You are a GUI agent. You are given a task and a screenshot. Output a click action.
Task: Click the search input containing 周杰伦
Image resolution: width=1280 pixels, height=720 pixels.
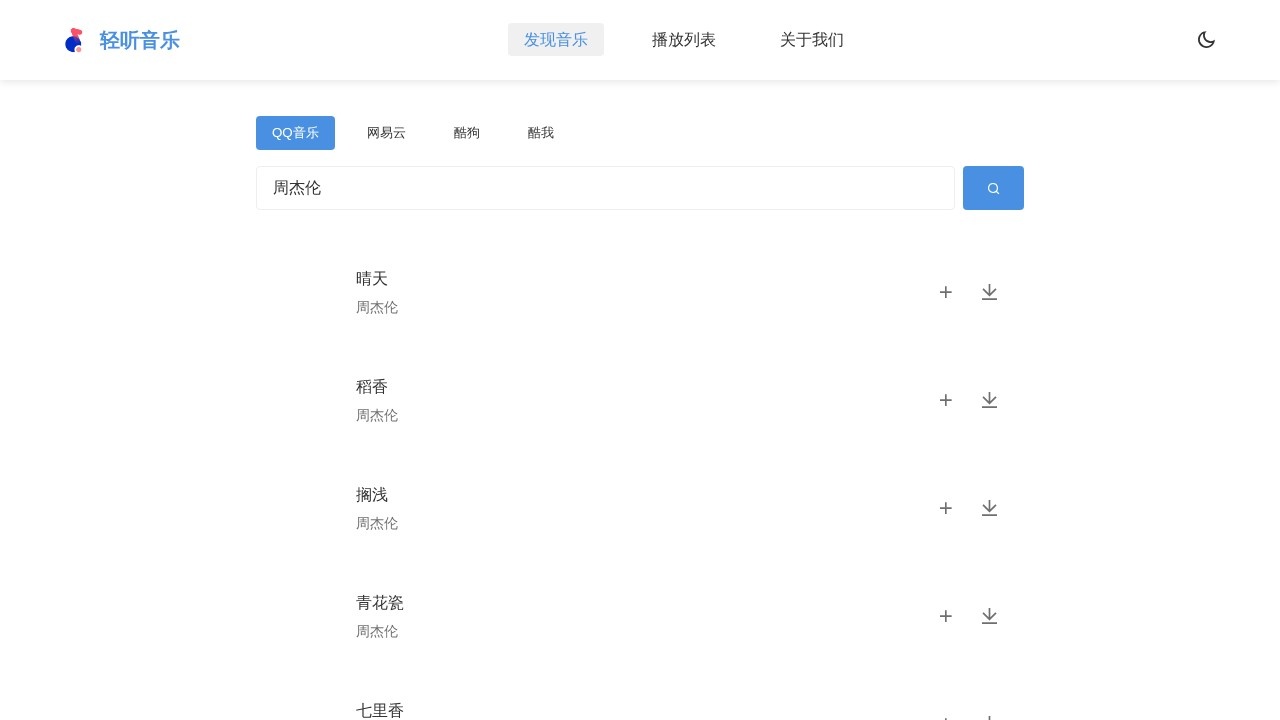605,188
